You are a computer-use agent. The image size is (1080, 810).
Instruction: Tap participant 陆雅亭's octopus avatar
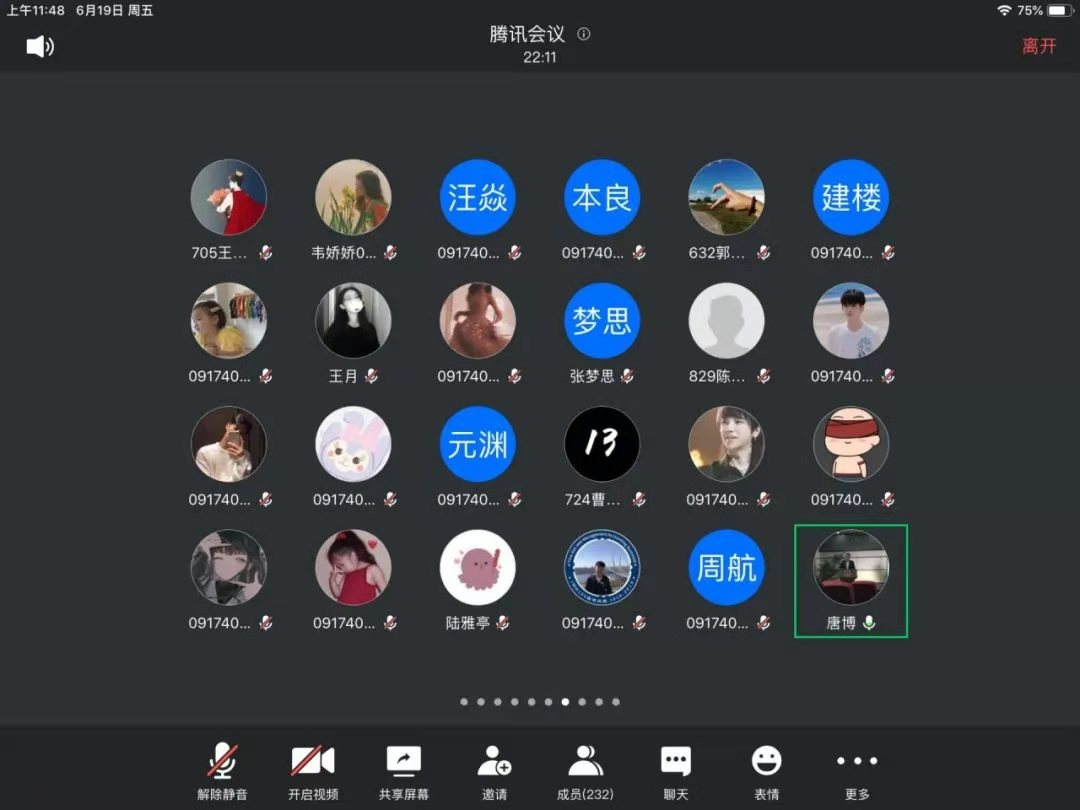[x=478, y=567]
